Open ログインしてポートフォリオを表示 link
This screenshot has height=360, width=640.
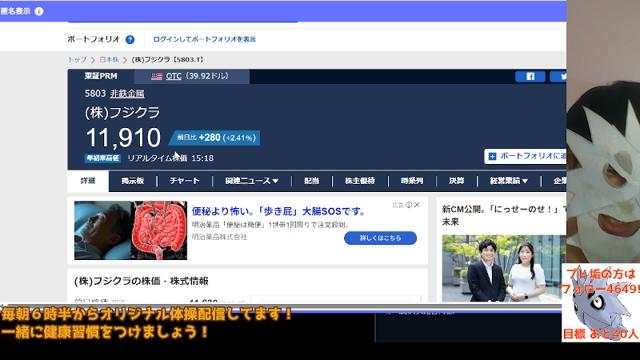click(204, 39)
